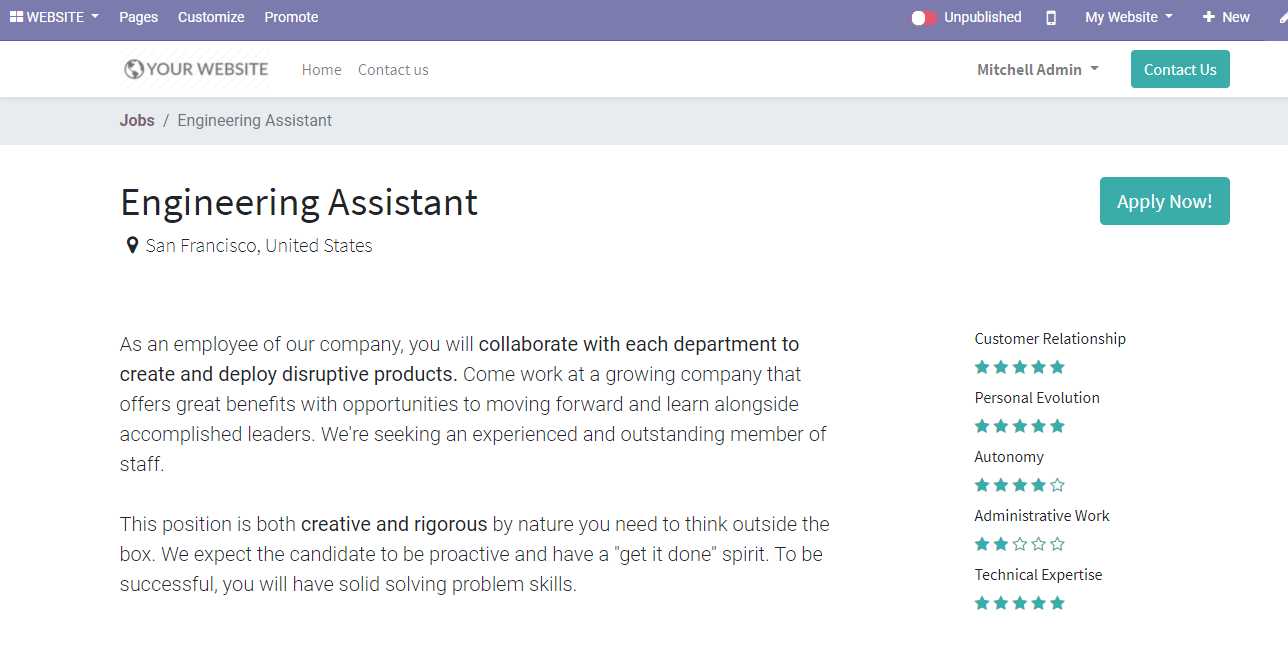Click the YOUR WEBSITE globe logo
Viewport: 1288px width, 646px height.
tap(196, 69)
